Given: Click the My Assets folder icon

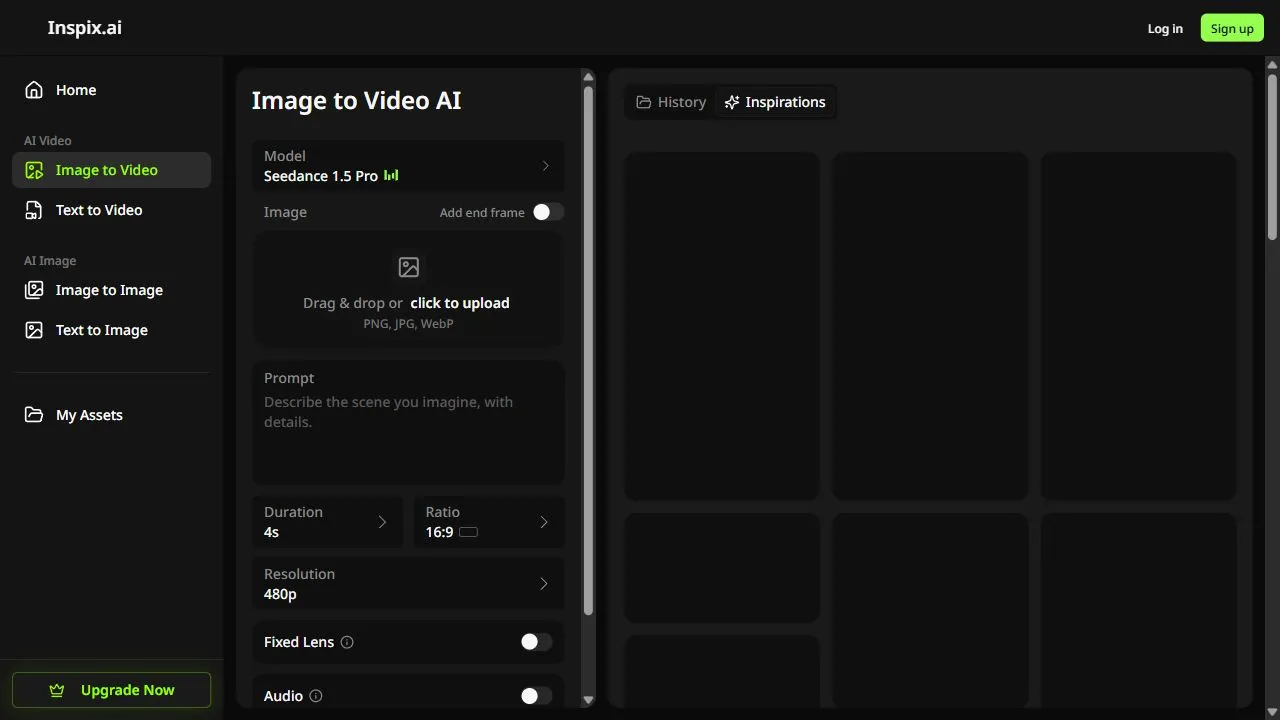Looking at the screenshot, I should 34,415.
